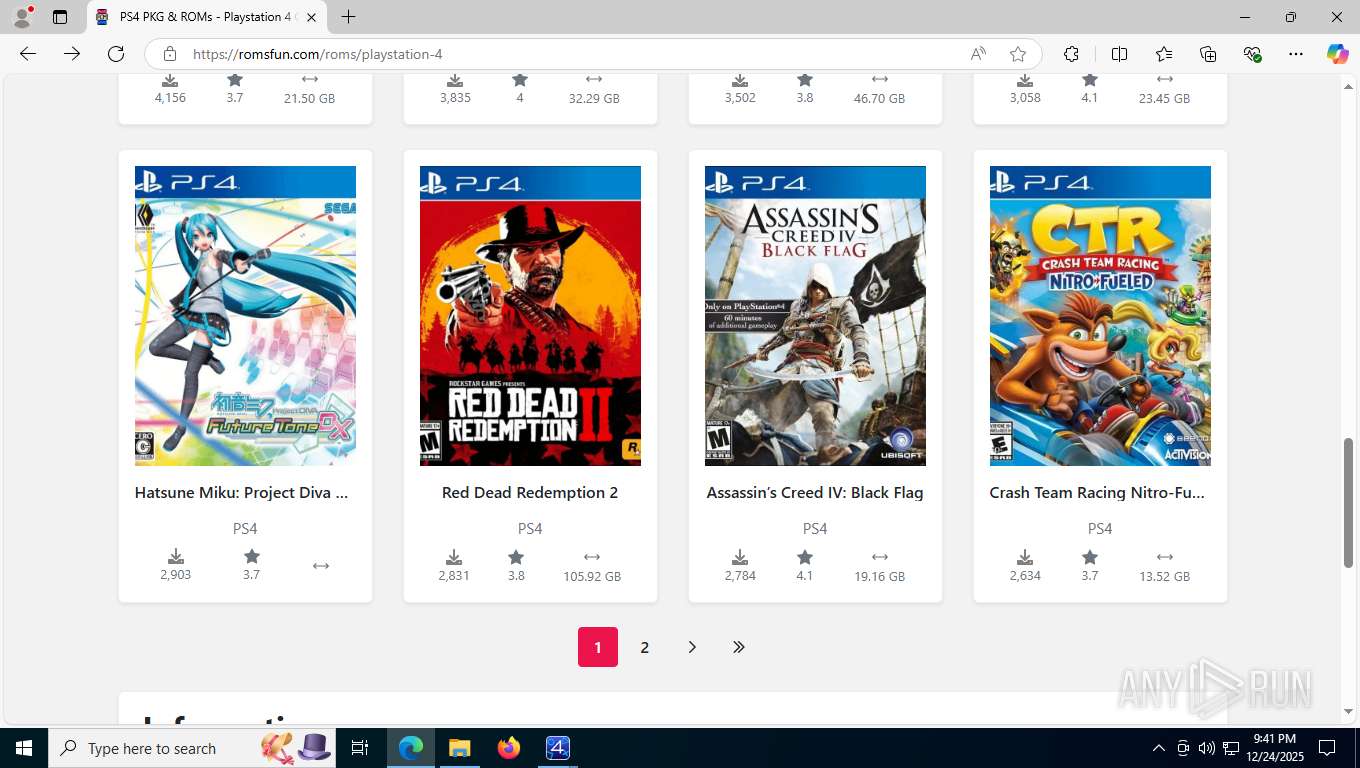Open Red Dead Redemption 2 cover

tap(530, 316)
